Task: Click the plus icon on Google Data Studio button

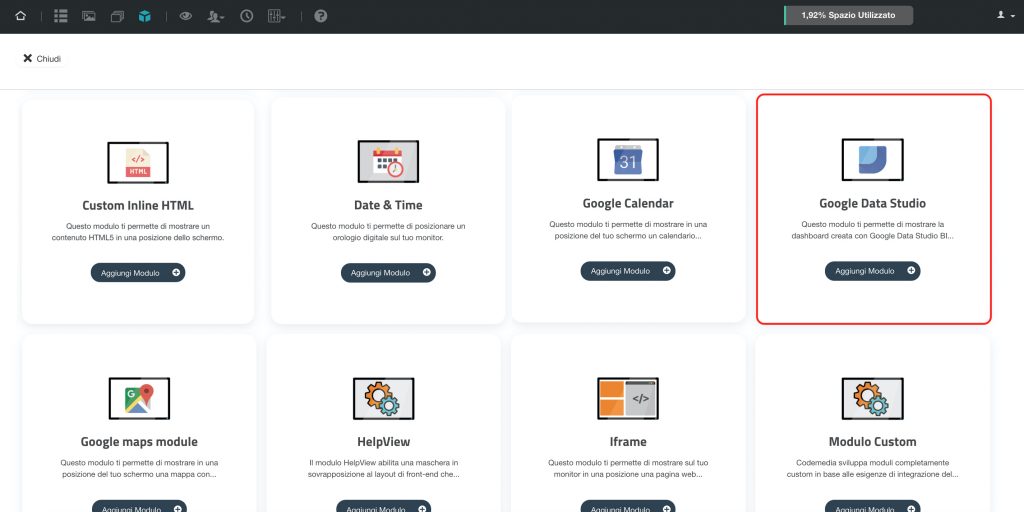Action: pos(911,270)
